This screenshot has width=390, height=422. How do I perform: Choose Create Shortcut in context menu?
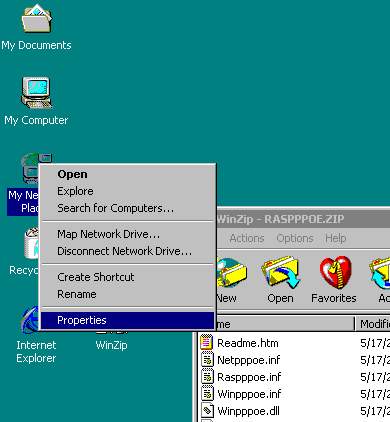128,277
